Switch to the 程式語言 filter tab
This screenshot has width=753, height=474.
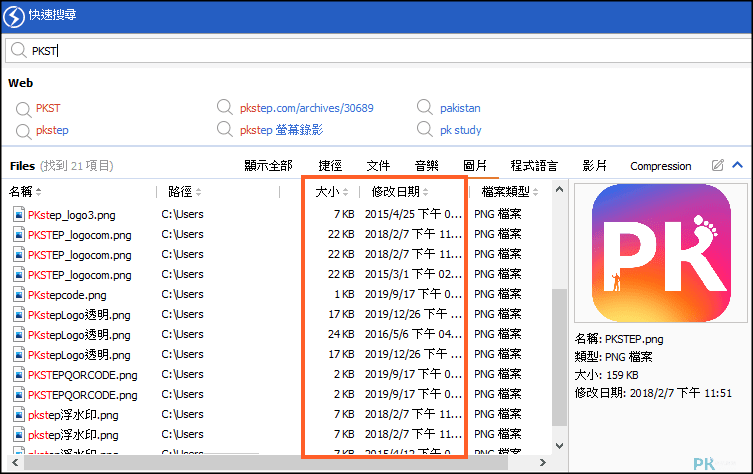pos(534,166)
